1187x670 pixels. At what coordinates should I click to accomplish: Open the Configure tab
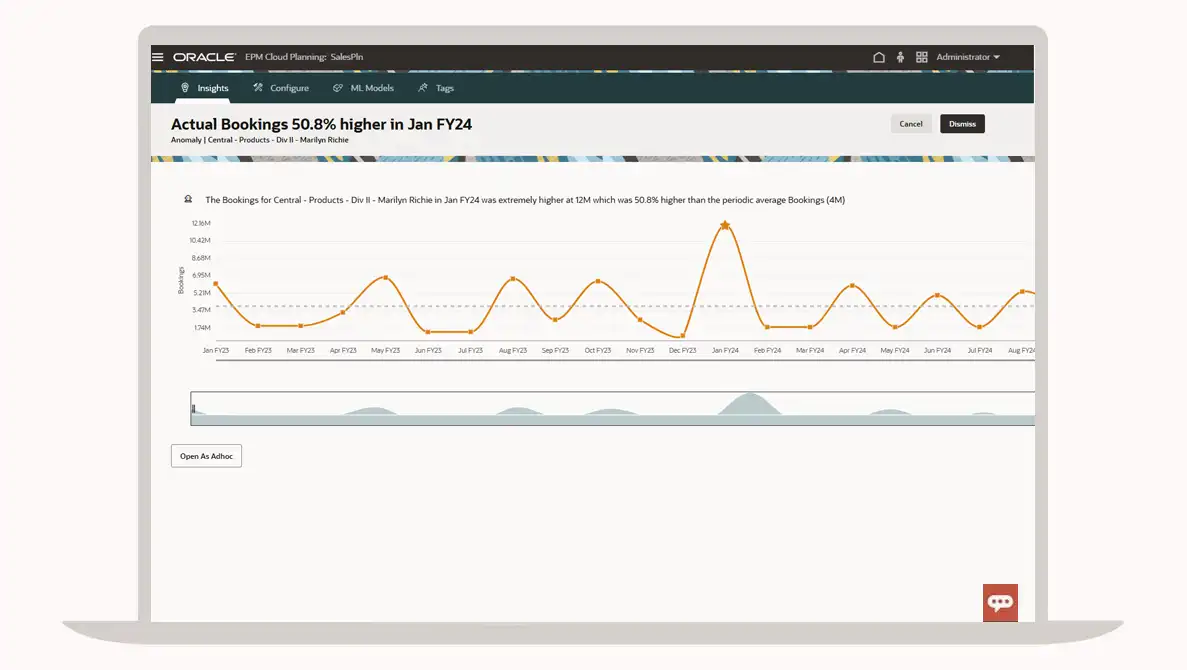click(281, 88)
